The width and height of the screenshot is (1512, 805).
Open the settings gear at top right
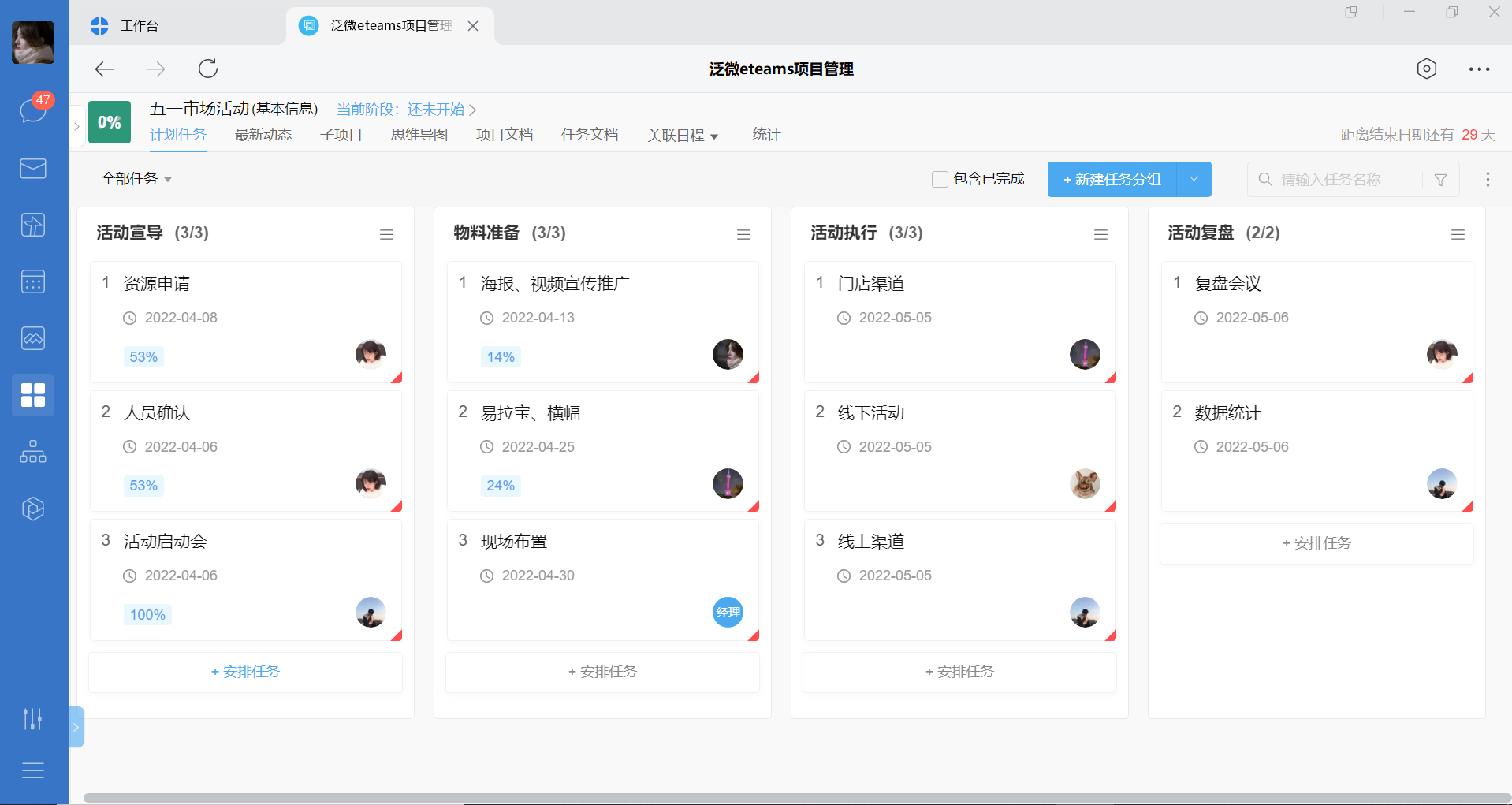pyautogui.click(x=1426, y=69)
